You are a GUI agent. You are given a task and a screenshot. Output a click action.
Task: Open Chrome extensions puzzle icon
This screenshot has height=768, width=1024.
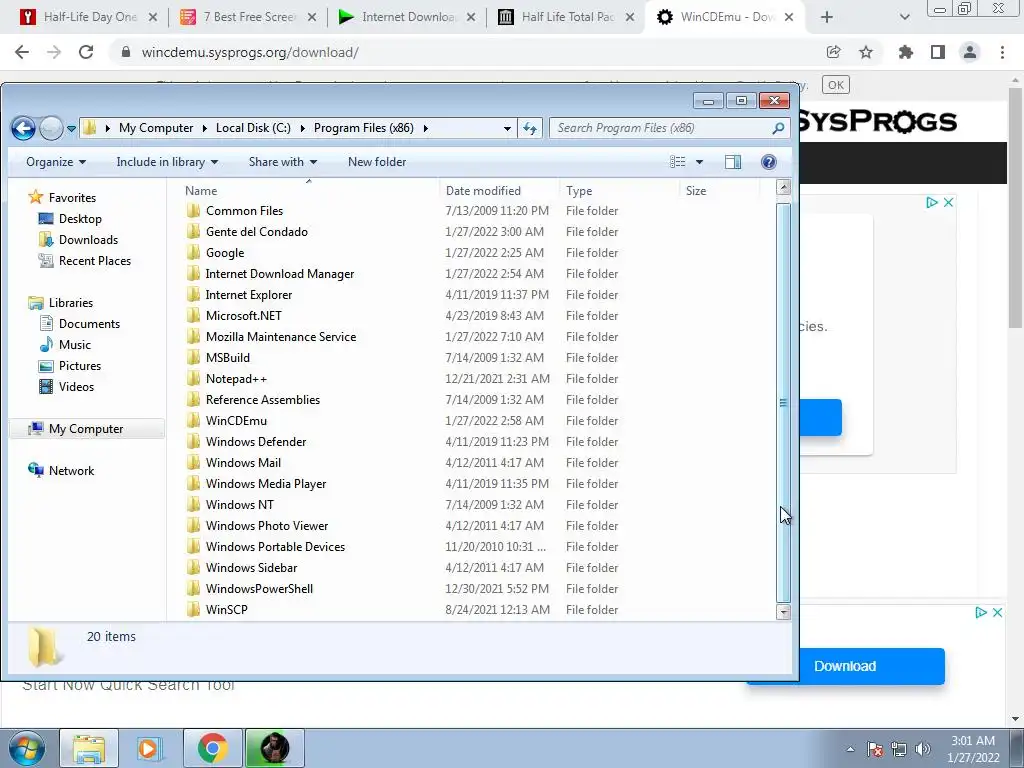pyautogui.click(x=905, y=52)
